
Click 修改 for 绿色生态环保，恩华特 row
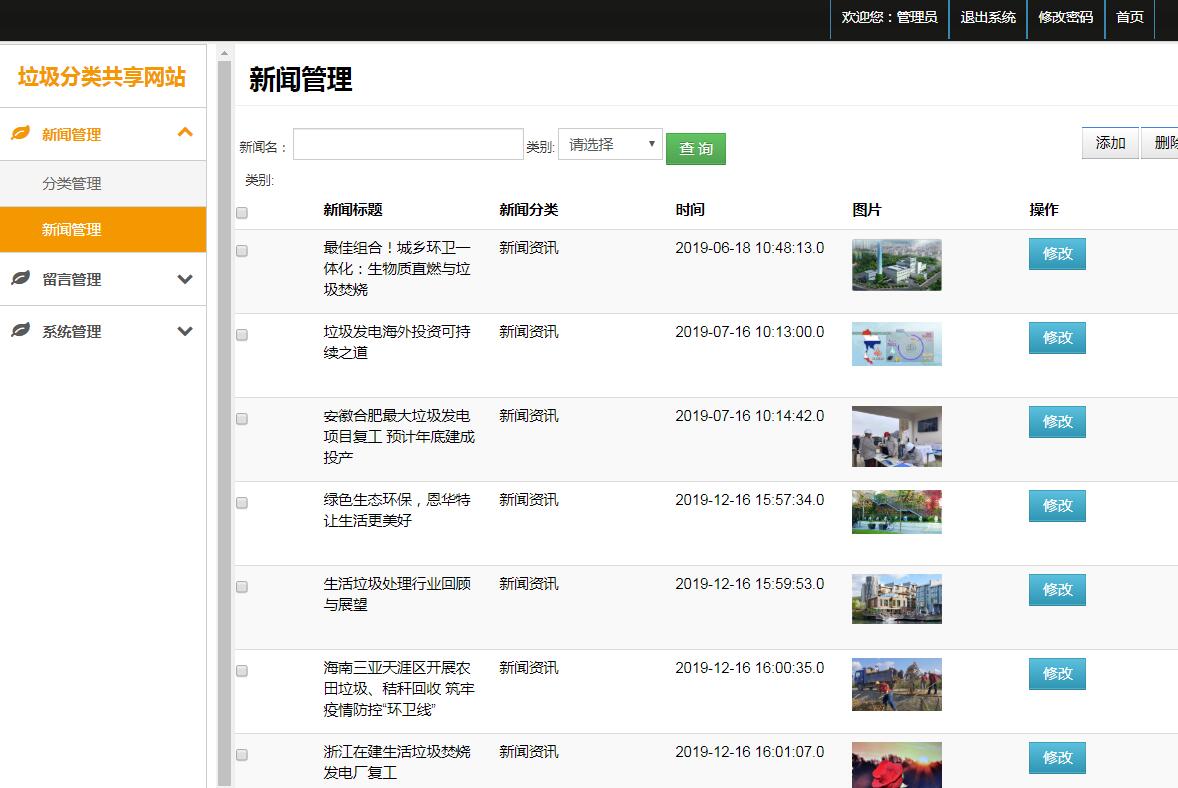[1057, 506]
